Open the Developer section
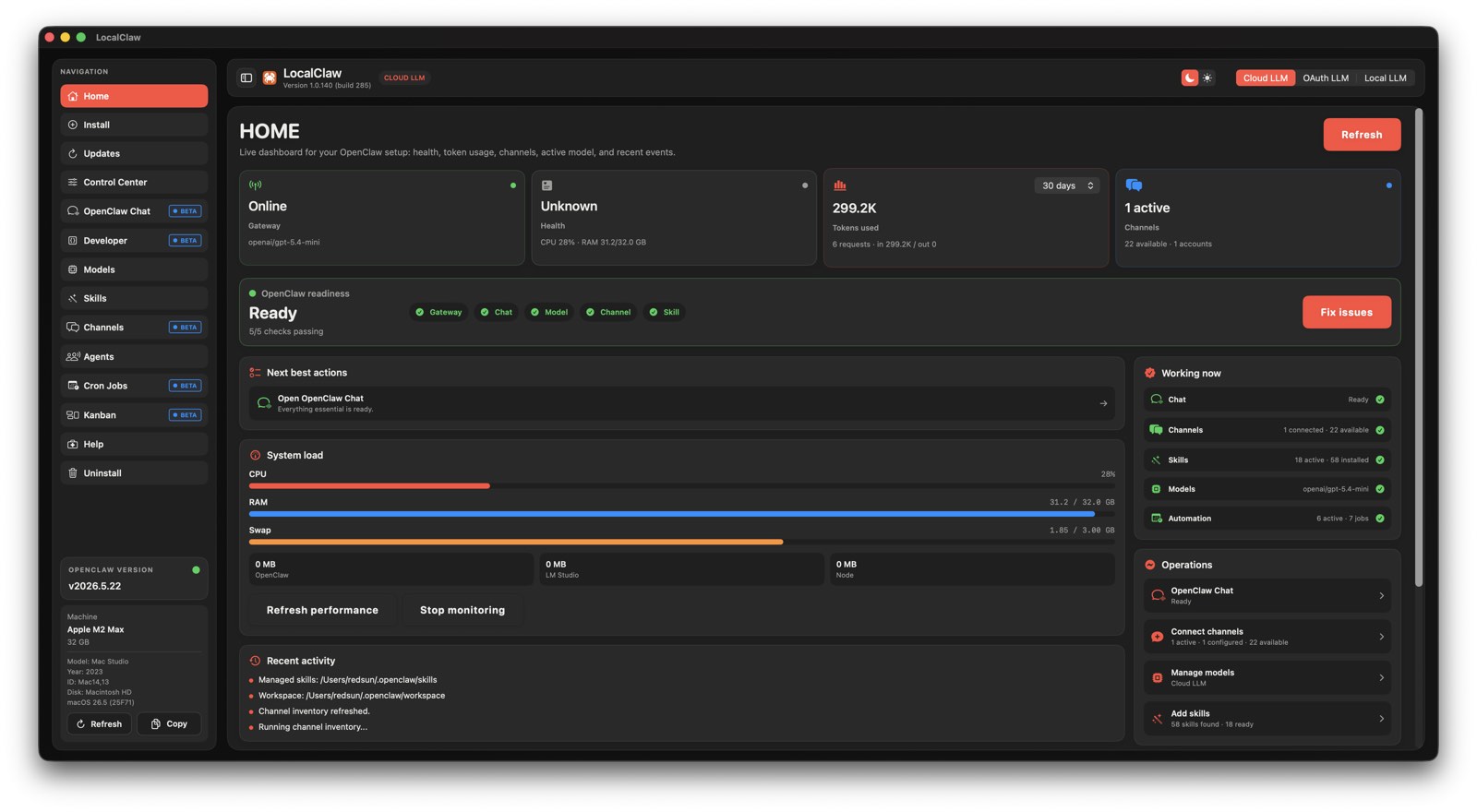 134,241
